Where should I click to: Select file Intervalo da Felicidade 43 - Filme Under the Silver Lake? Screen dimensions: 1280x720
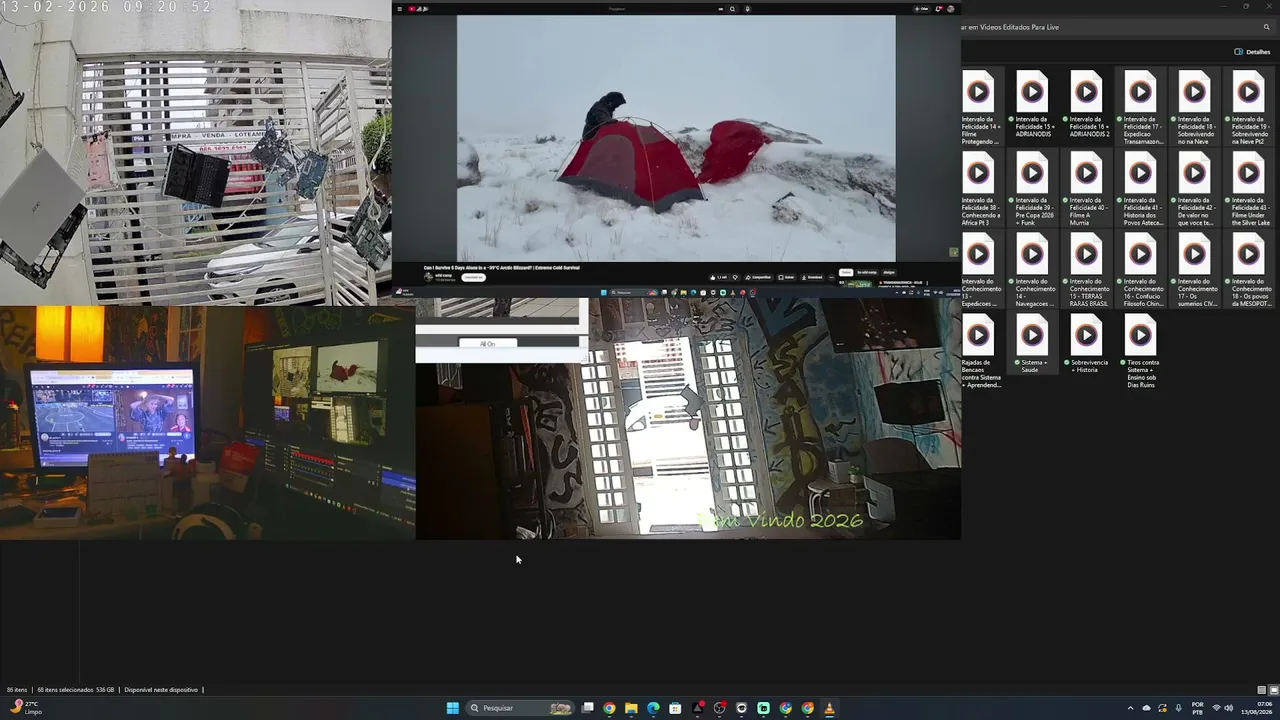1249,188
